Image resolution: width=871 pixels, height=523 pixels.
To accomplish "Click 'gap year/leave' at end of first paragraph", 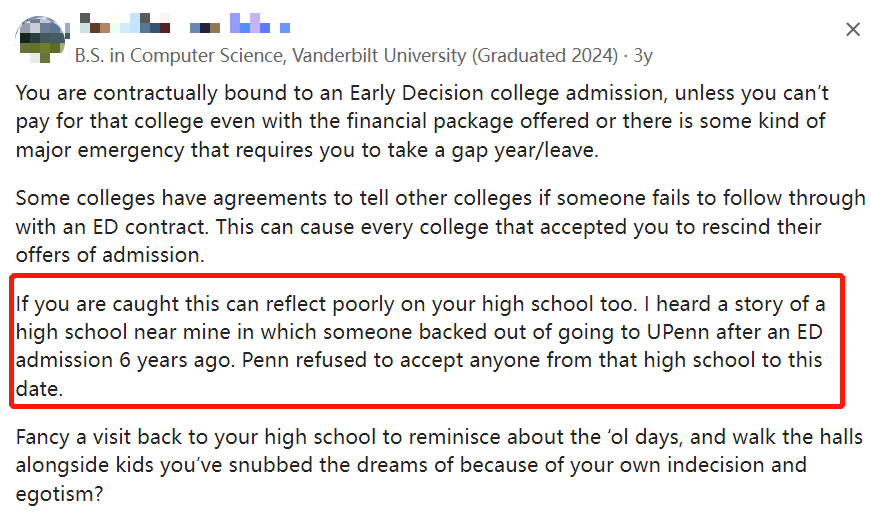I will [522, 150].
